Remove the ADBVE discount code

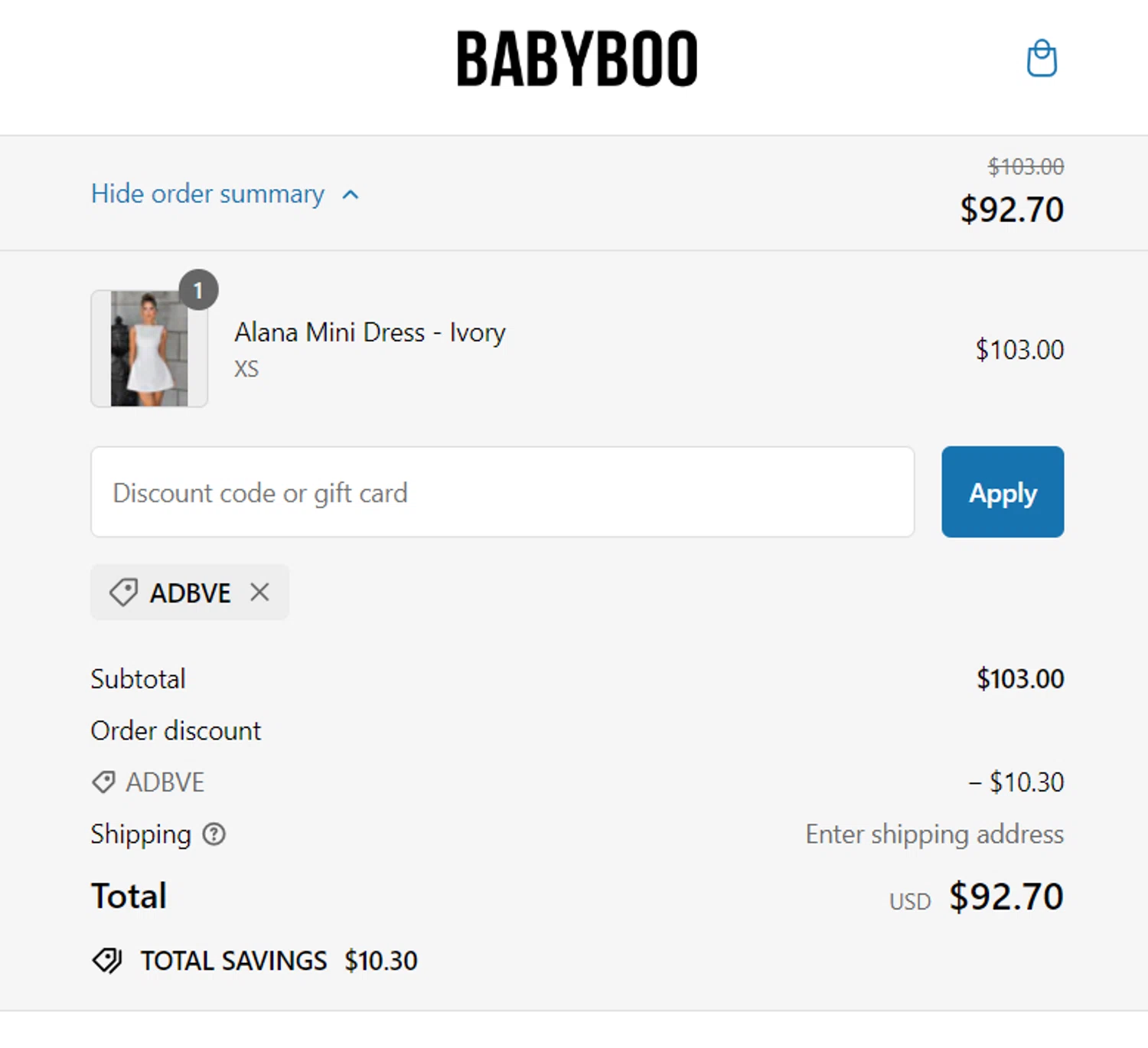pos(259,592)
